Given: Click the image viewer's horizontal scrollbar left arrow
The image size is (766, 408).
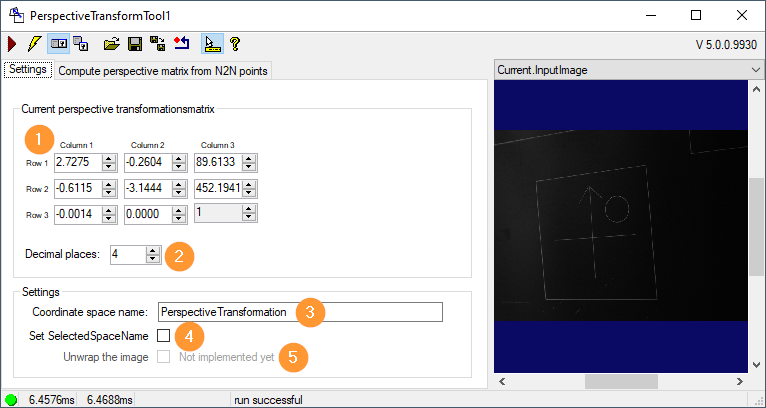Looking at the screenshot, I should (x=502, y=381).
